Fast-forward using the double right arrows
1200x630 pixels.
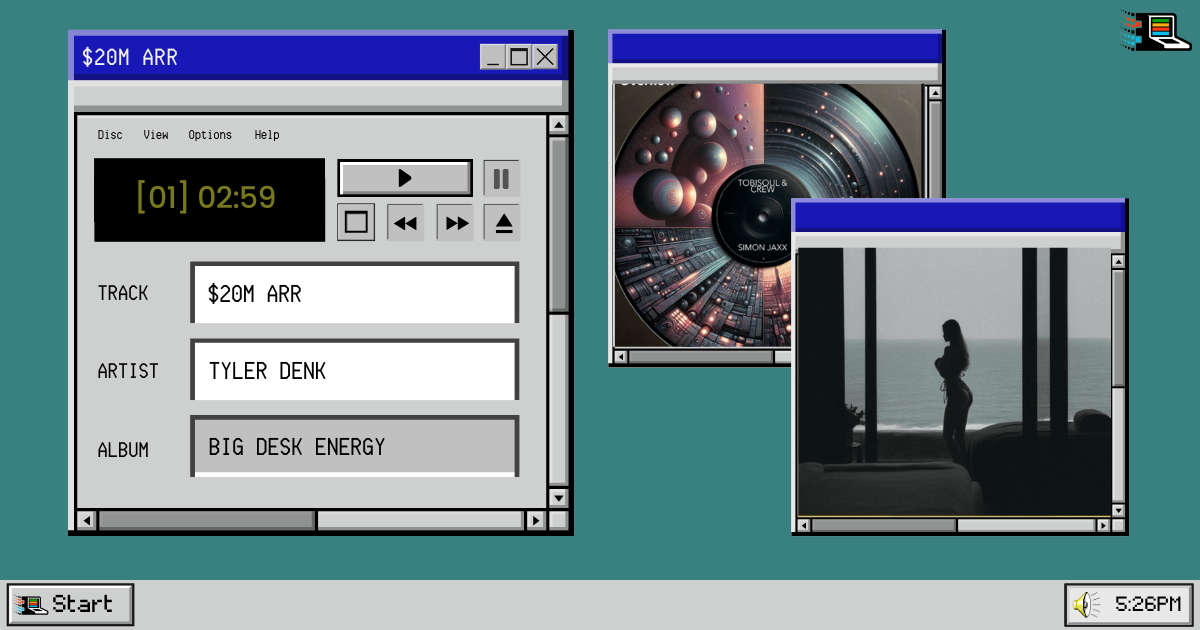pyautogui.click(x=455, y=222)
